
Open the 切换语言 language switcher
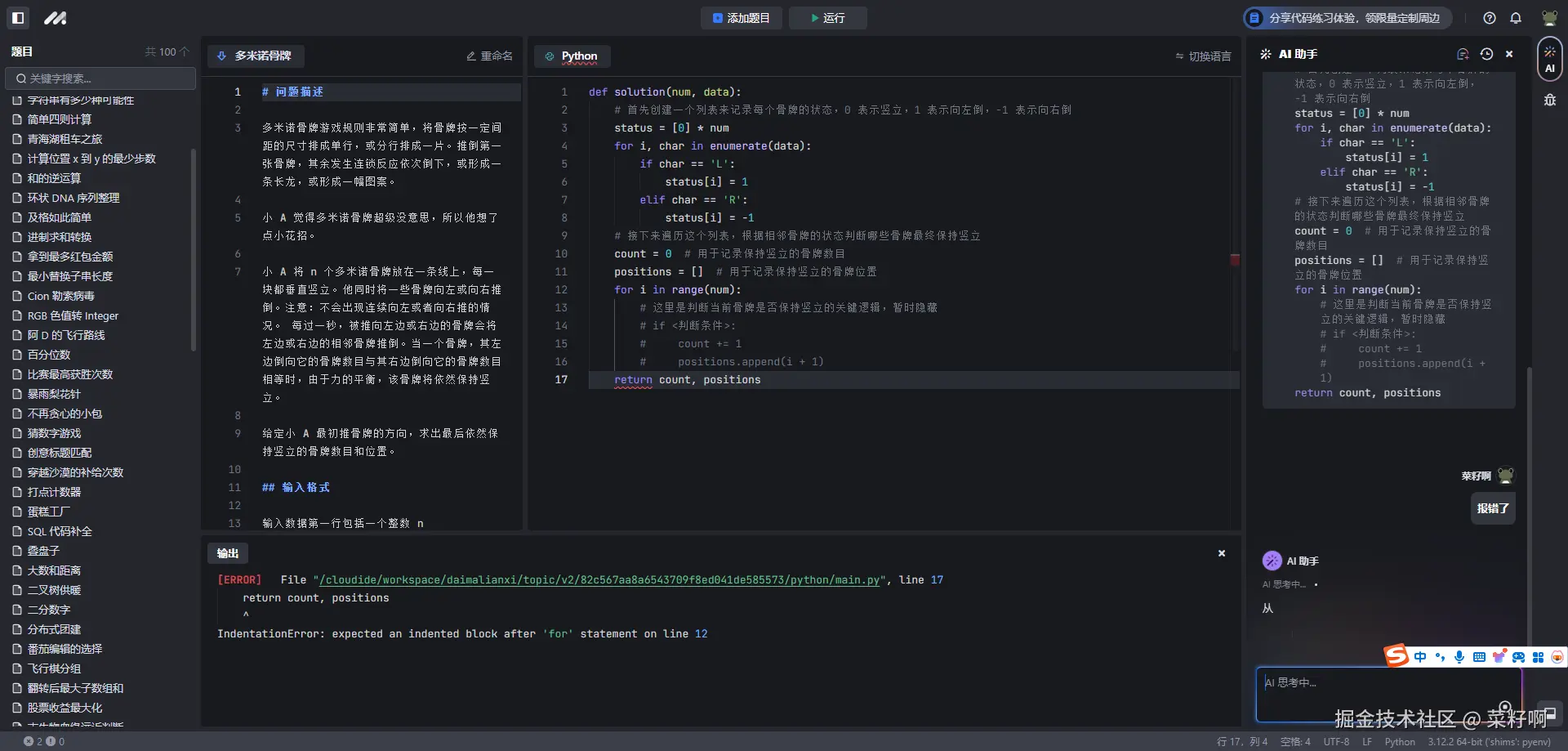coord(1201,56)
